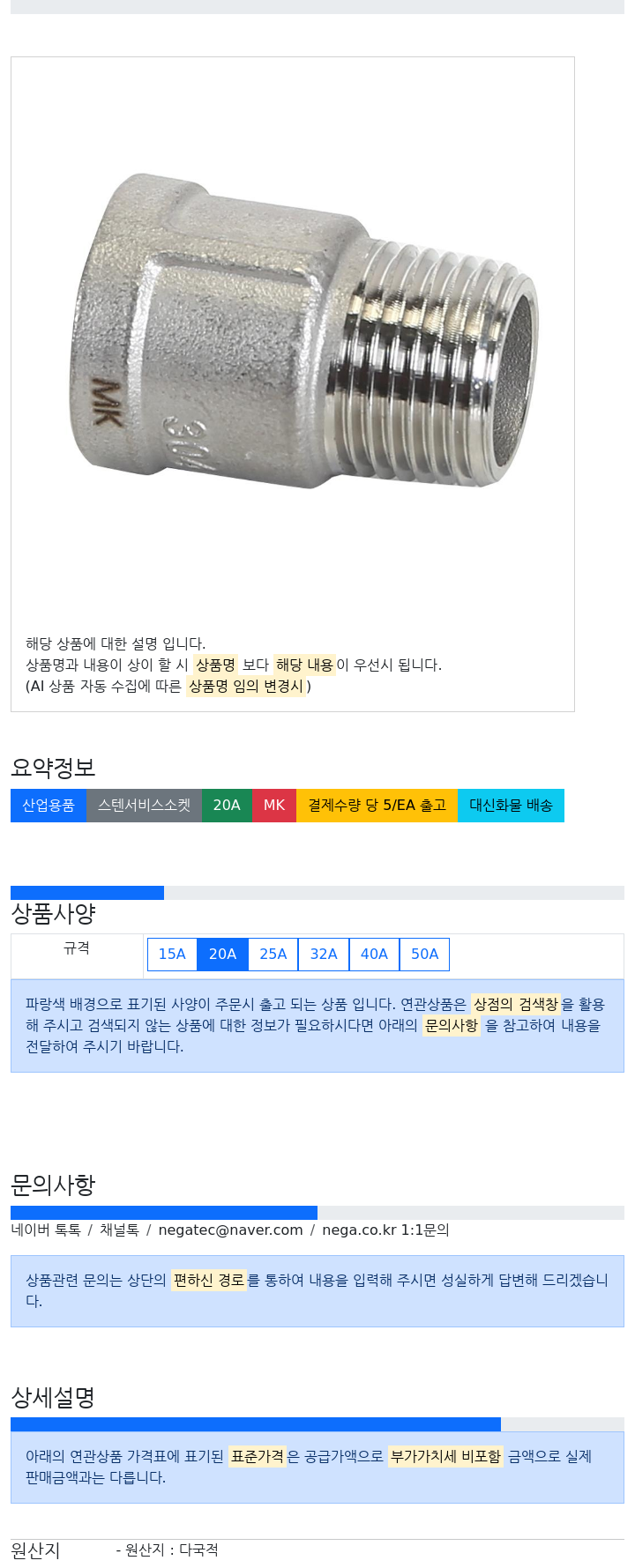
Task: Click the 문의사항 progress bar
Action: pos(317,1213)
